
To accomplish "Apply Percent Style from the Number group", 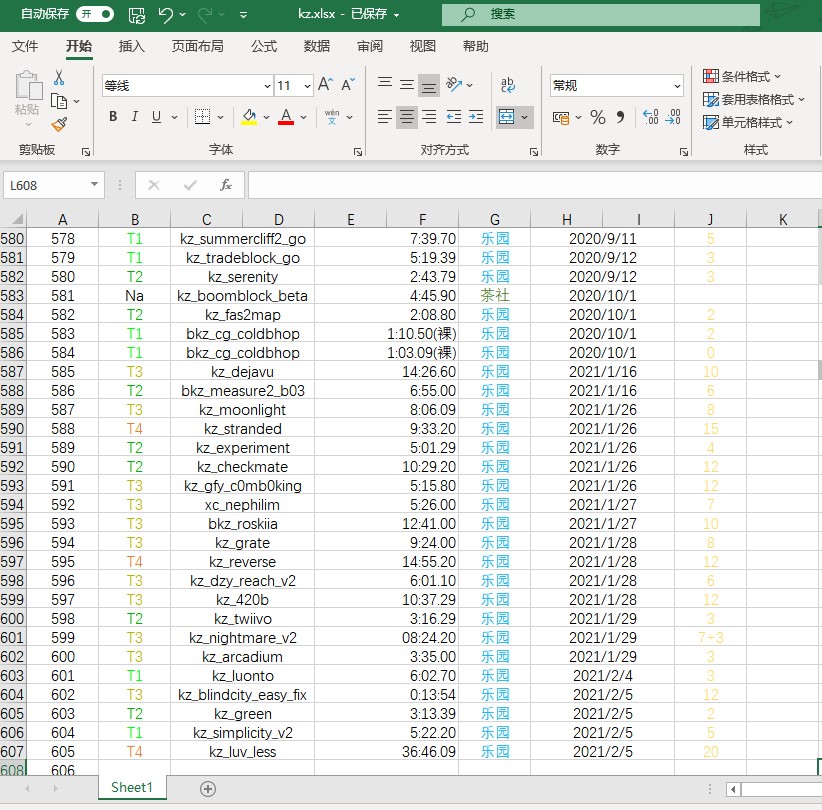I will [597, 118].
